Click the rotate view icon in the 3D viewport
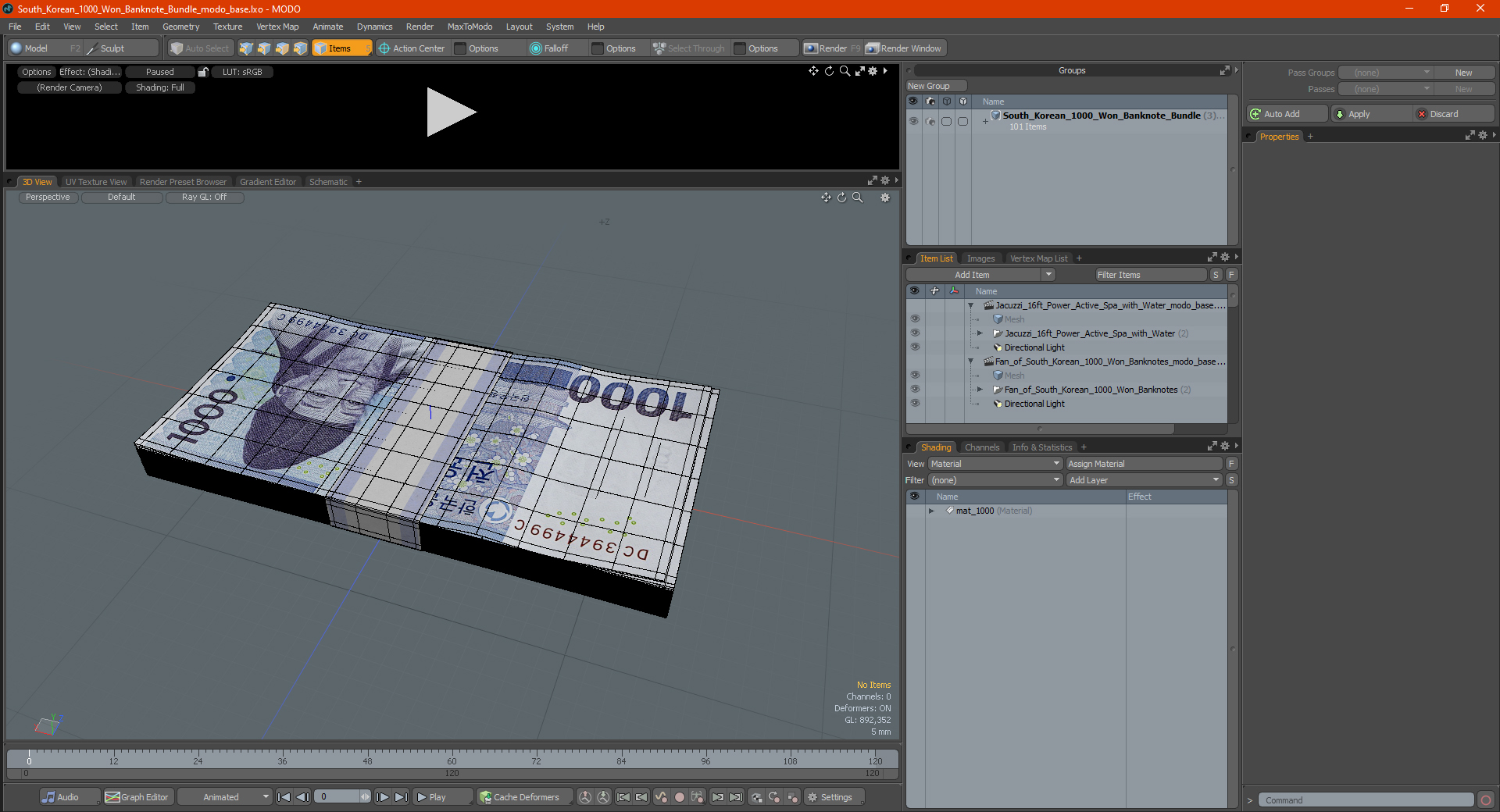 tap(841, 198)
